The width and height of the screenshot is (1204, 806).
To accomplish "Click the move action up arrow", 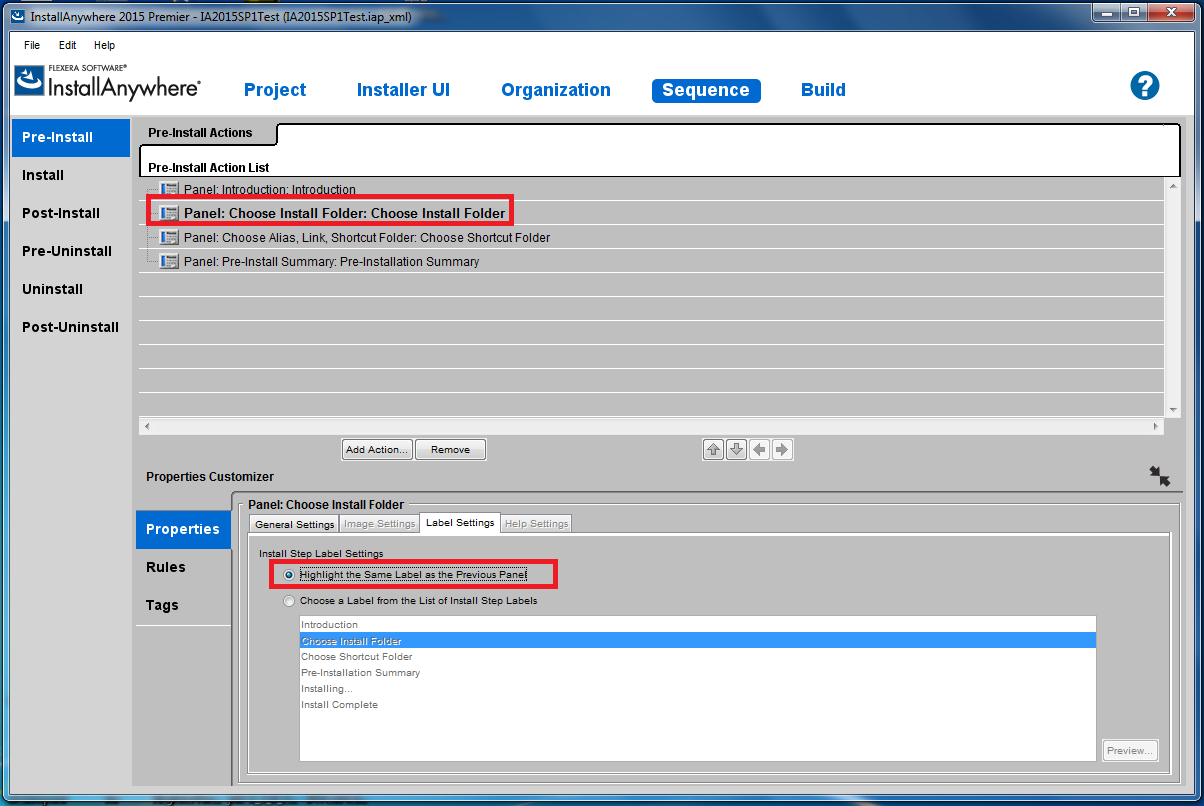I will [x=713, y=450].
